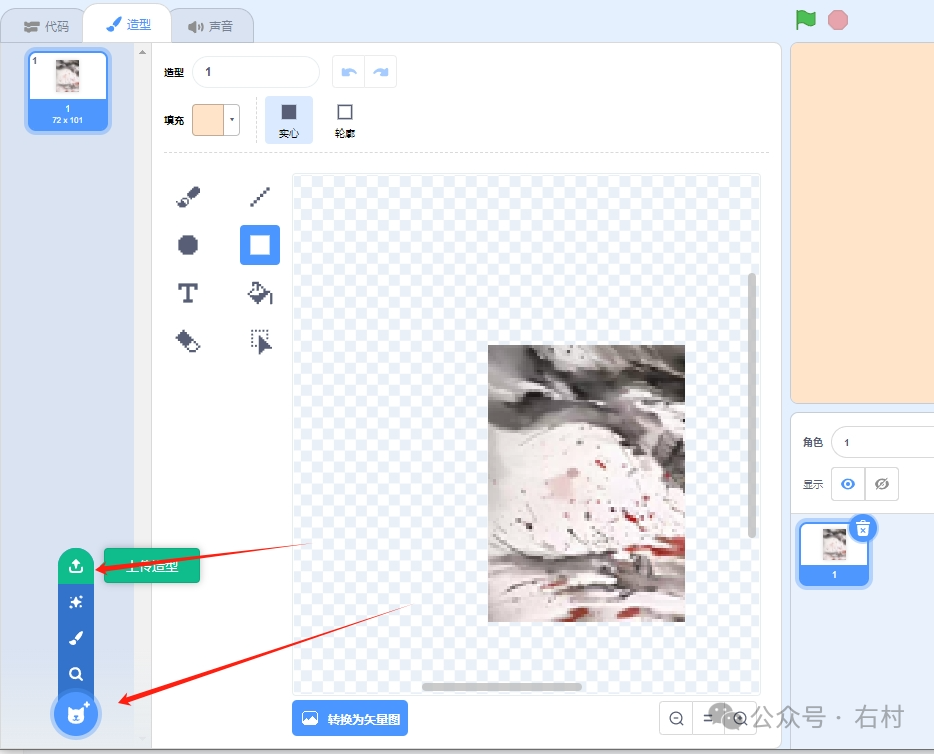Click the 转换为矢量图 button
This screenshot has width=934, height=754.
350,718
